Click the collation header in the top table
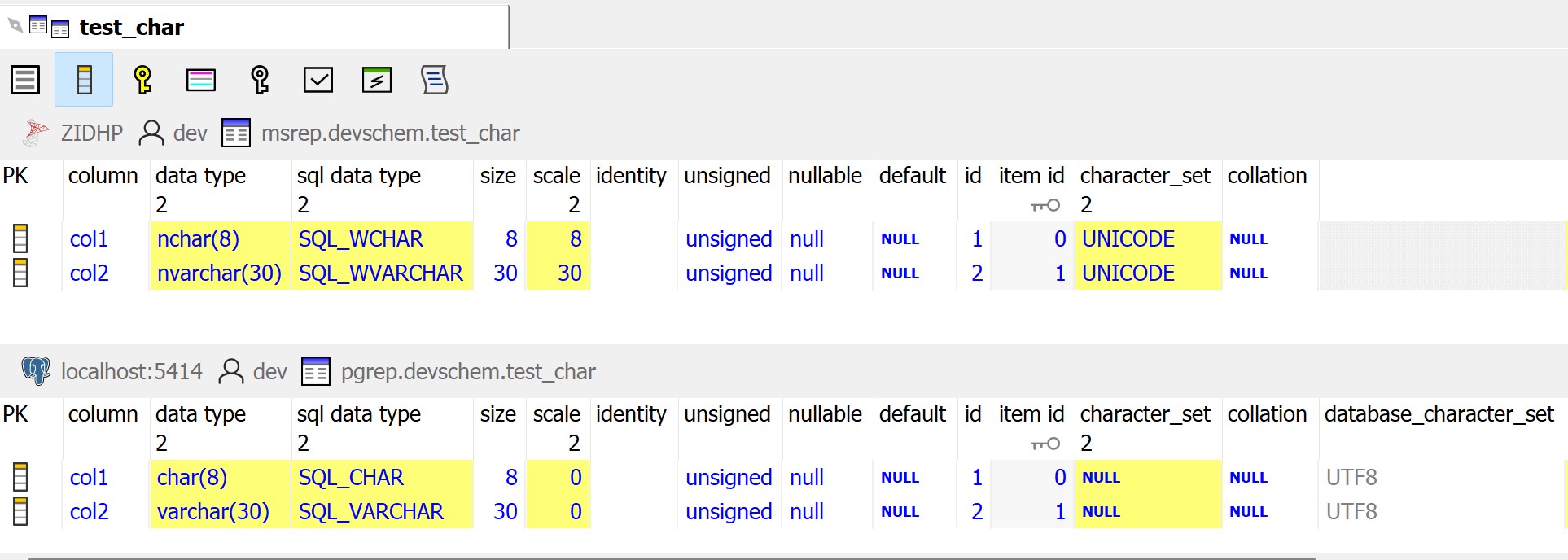 tap(1267, 176)
